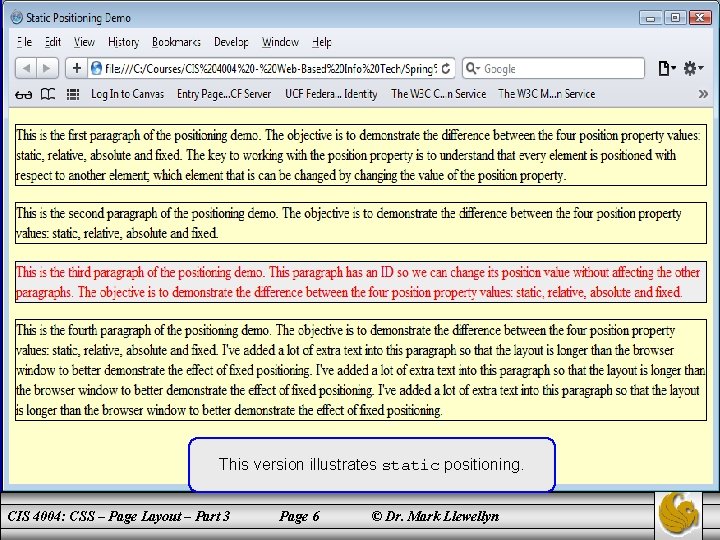Image resolution: width=720 pixels, height=540 pixels.
Task: Maximize the browser window
Action: tap(675, 18)
